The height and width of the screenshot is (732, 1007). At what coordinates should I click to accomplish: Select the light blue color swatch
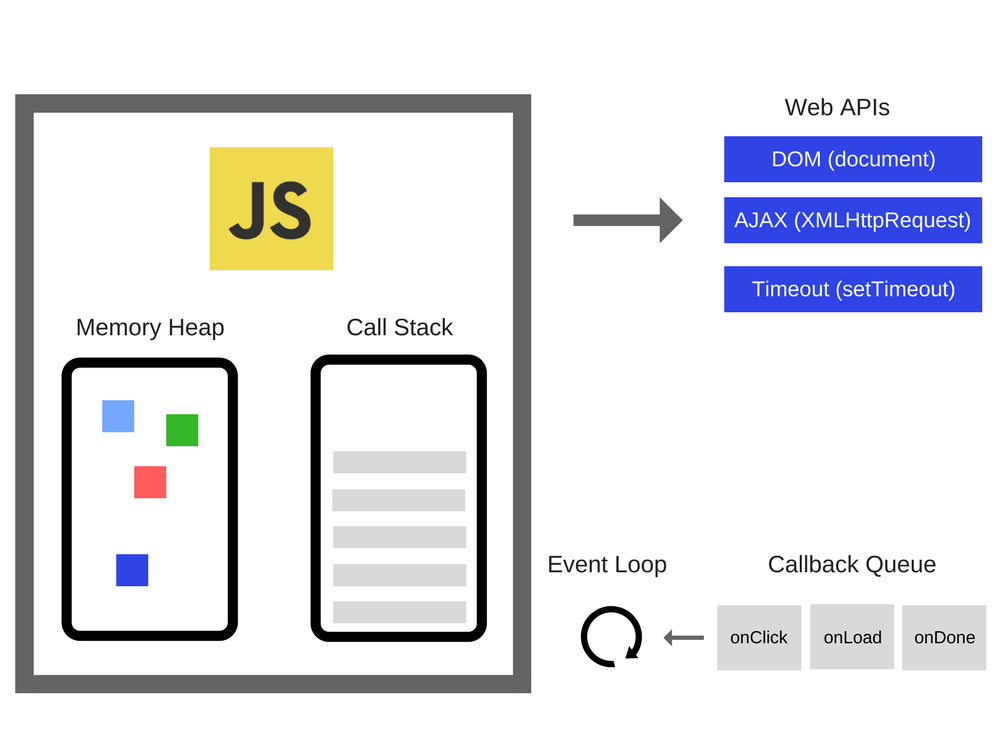[x=117, y=417]
